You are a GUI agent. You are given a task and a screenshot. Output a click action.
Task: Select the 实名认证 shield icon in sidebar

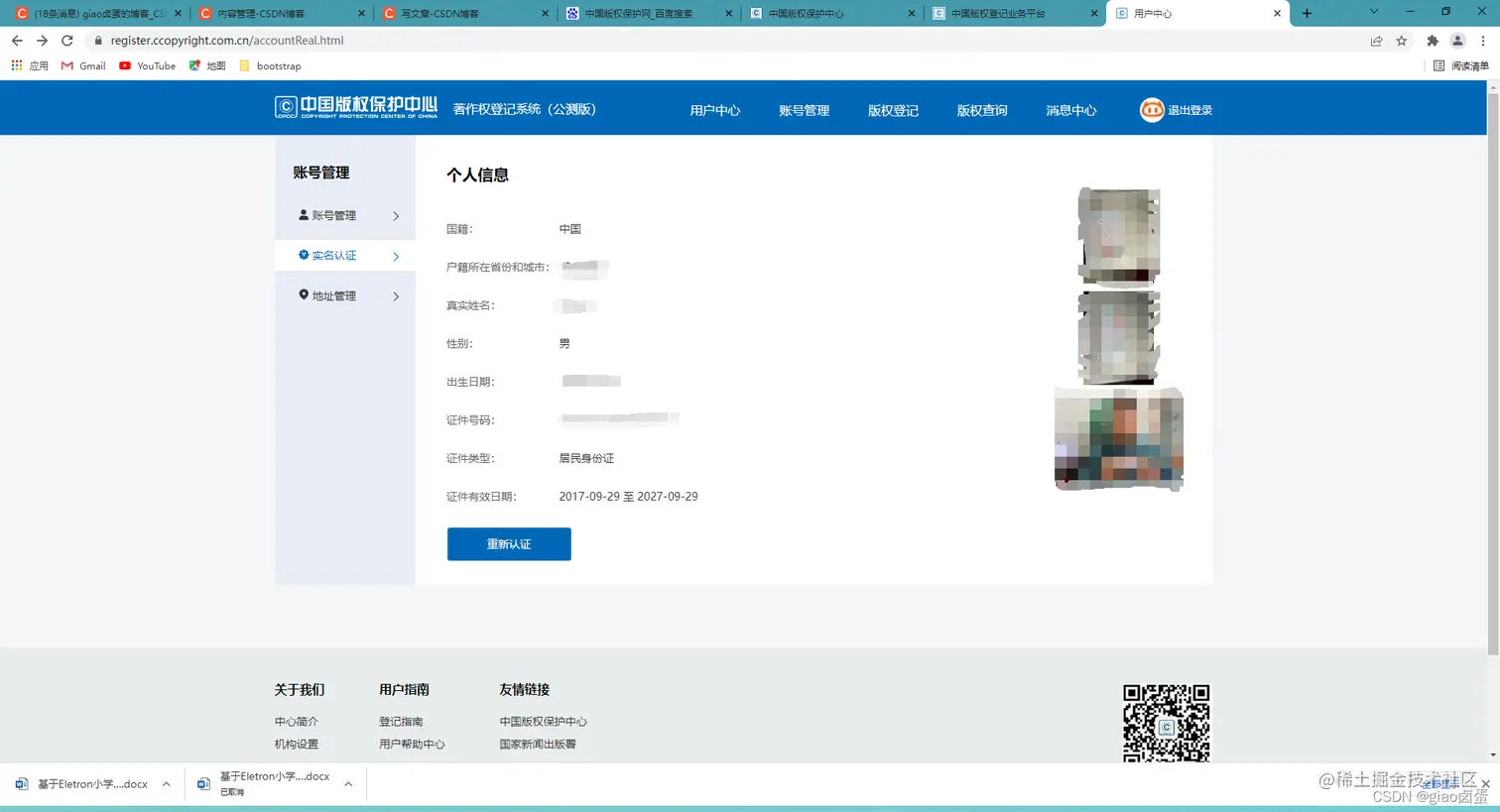pyautogui.click(x=304, y=255)
